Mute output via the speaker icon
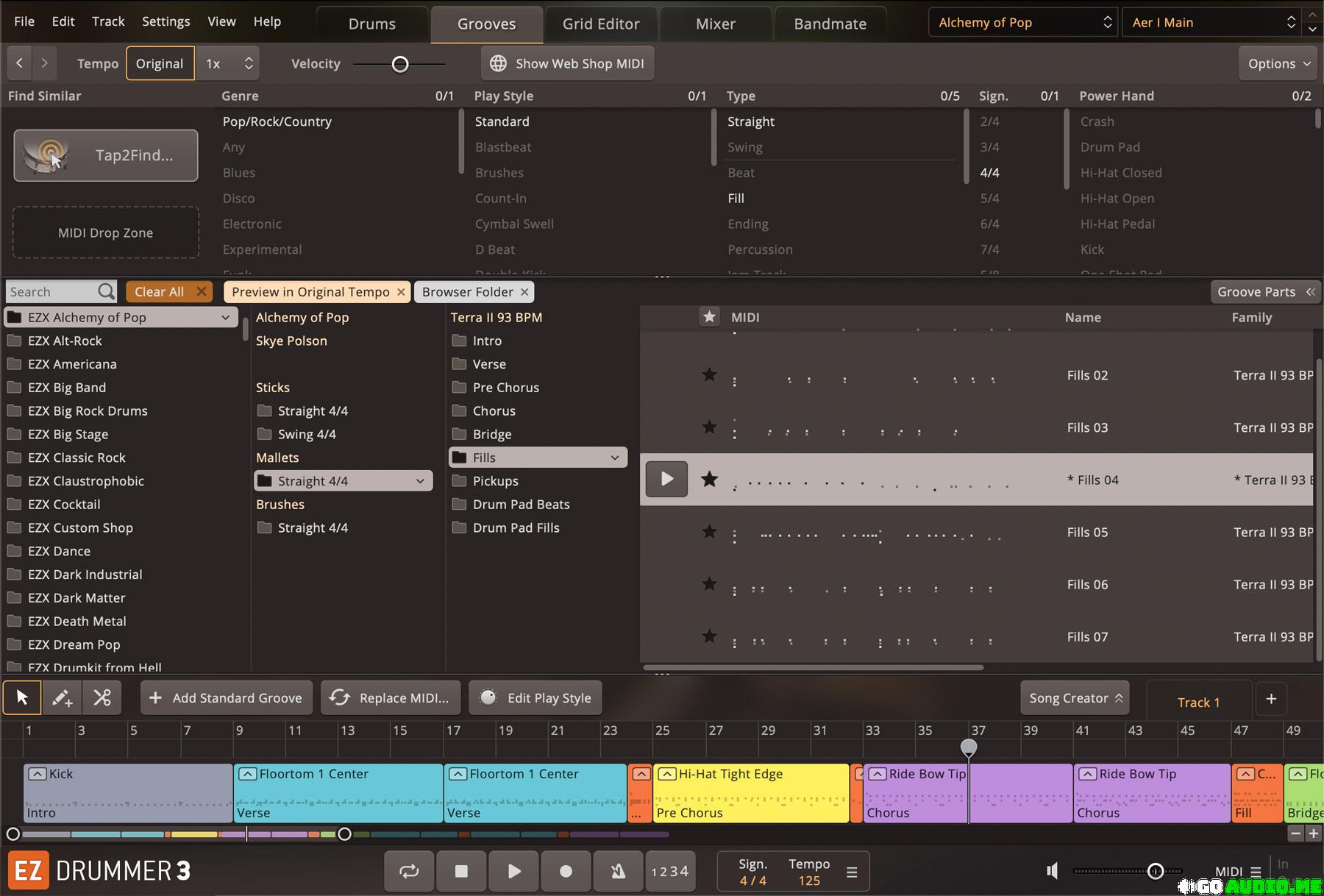The width and height of the screenshot is (1324, 896). pos(1053,871)
